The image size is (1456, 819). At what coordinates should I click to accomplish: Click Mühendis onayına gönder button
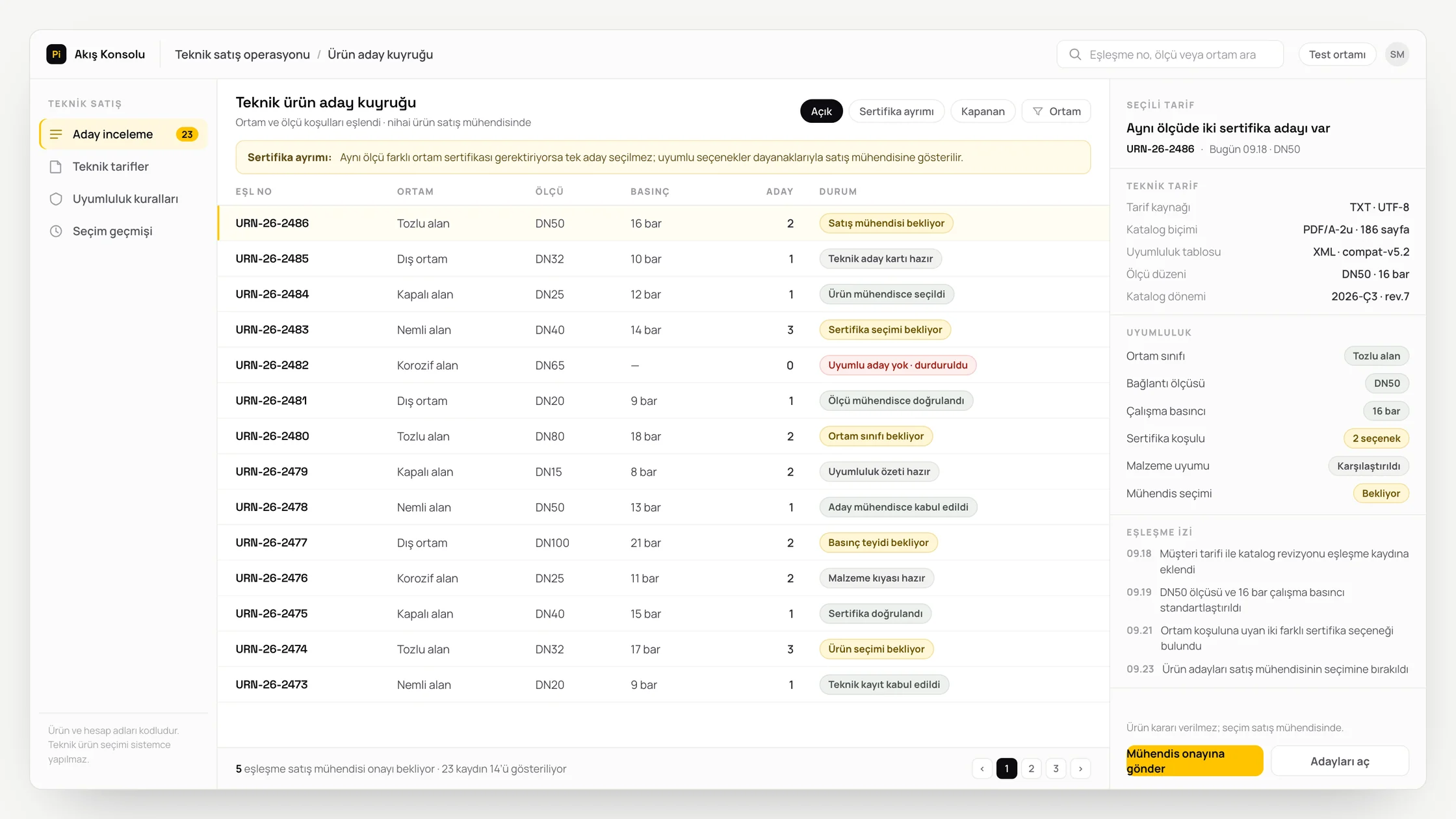click(x=1195, y=760)
